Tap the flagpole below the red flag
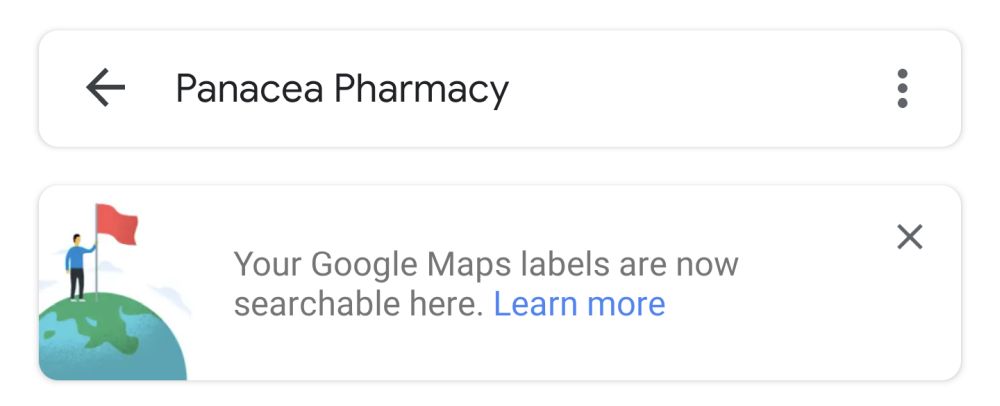1000x406 pixels. point(97,265)
